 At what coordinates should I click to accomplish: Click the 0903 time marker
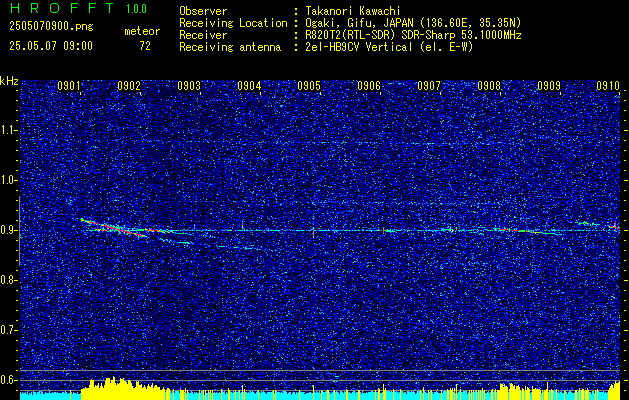189,86
